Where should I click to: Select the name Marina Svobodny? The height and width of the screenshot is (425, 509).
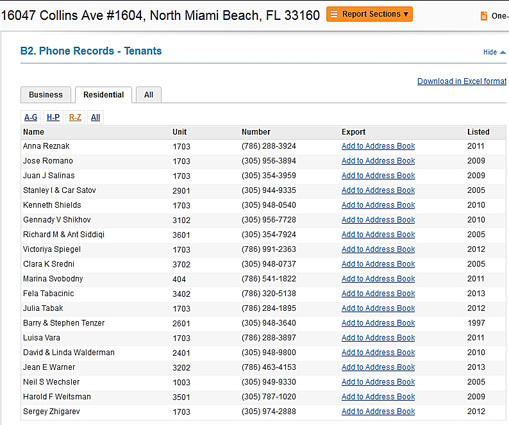point(53,279)
